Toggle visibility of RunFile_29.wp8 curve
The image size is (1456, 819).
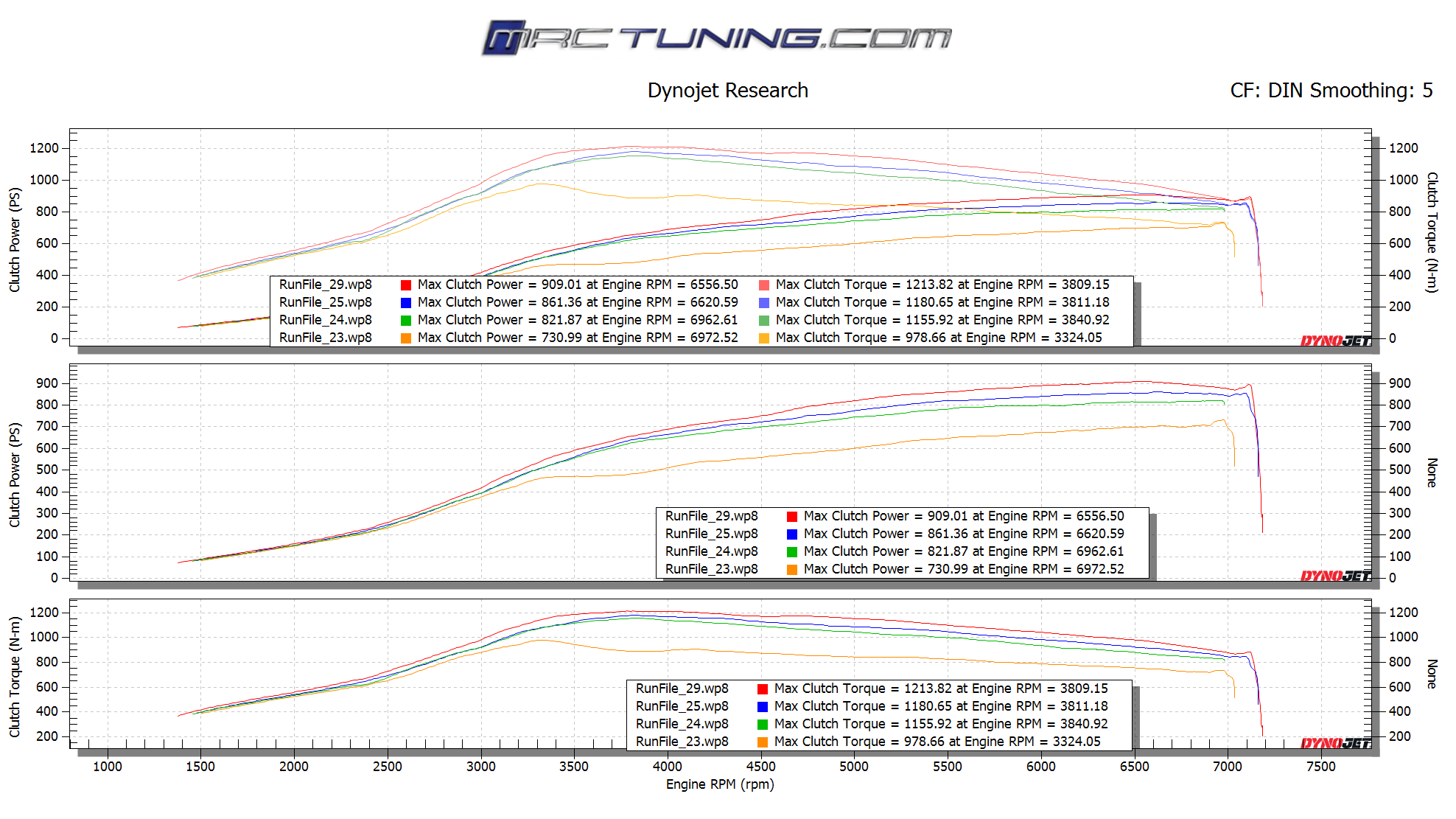325,284
